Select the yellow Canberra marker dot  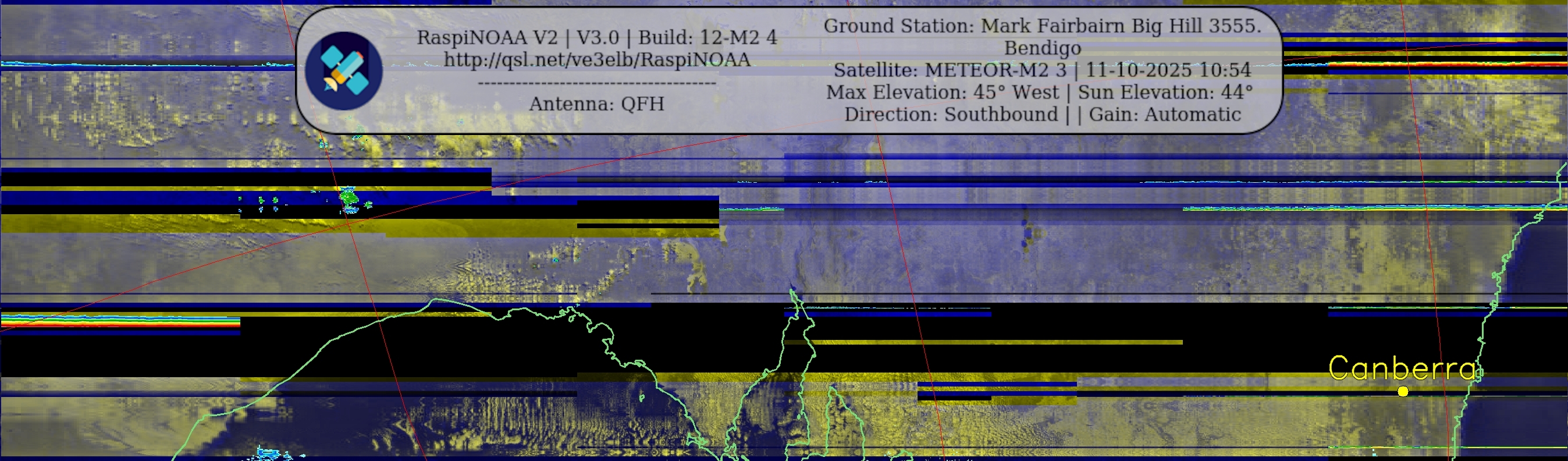tap(1403, 392)
